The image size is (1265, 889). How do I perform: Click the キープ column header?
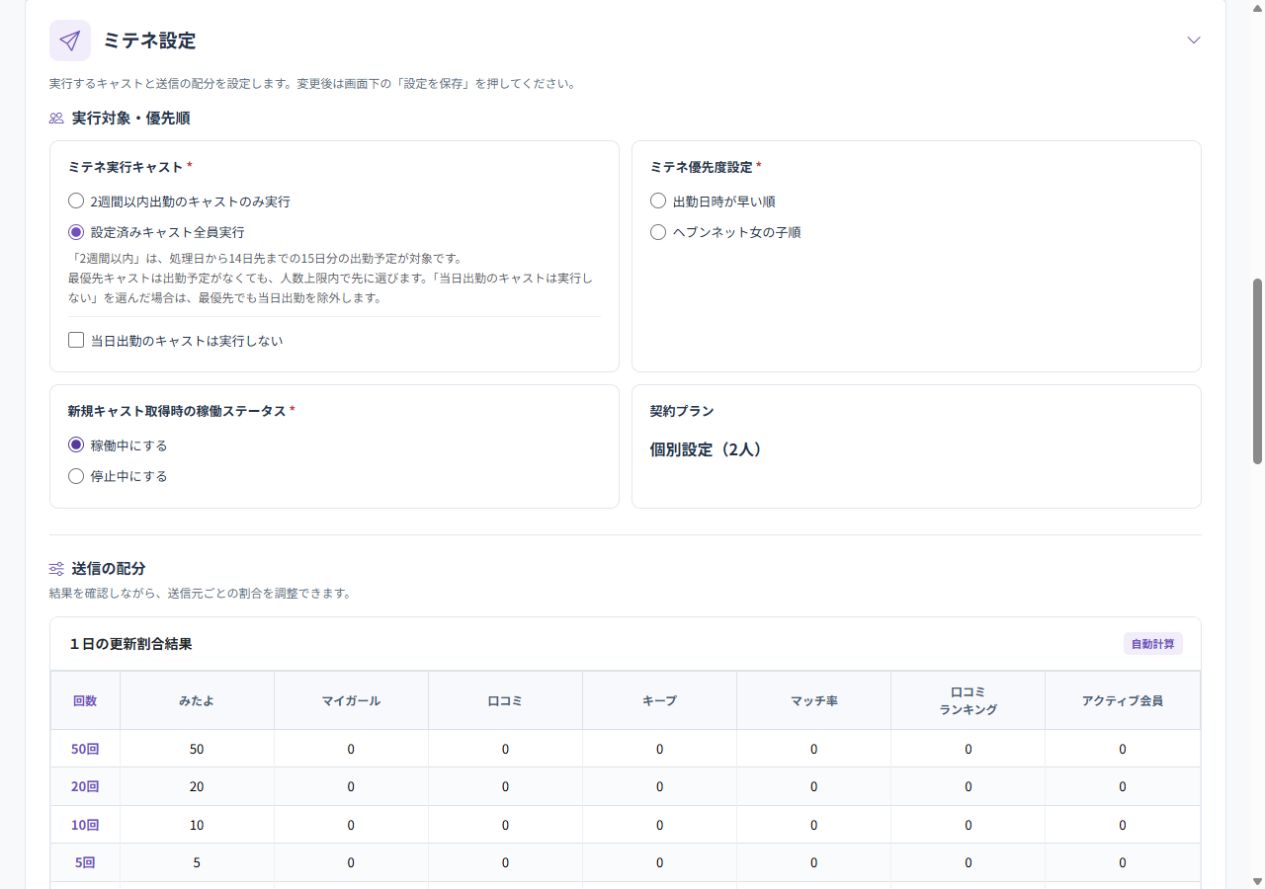pos(659,700)
